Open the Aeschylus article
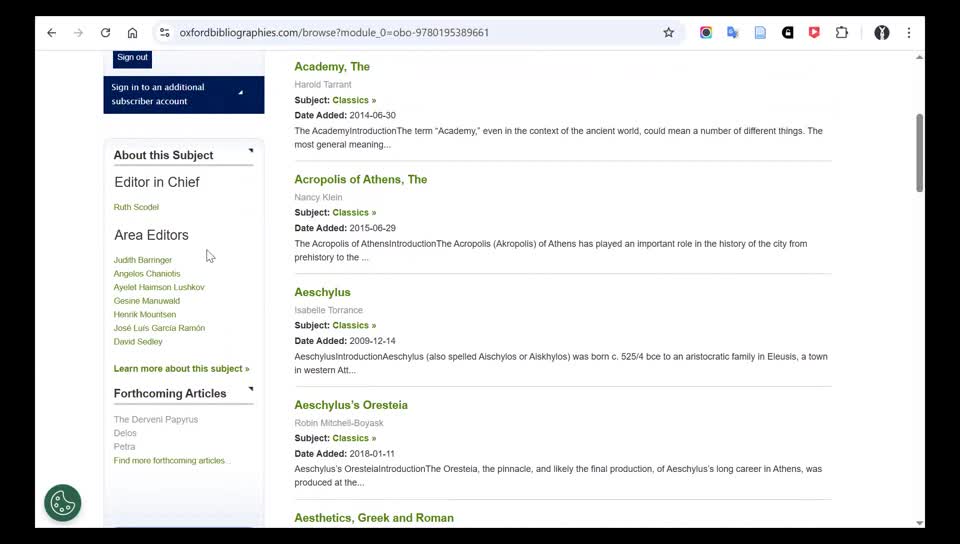This screenshot has height=544, width=960. click(322, 292)
